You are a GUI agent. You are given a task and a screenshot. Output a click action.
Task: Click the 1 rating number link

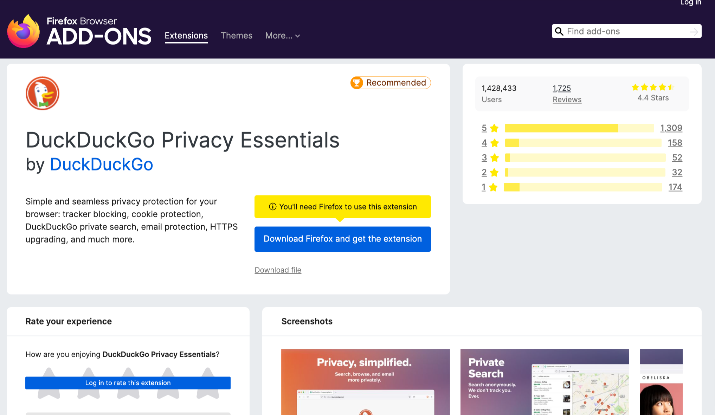pyautogui.click(x=483, y=187)
